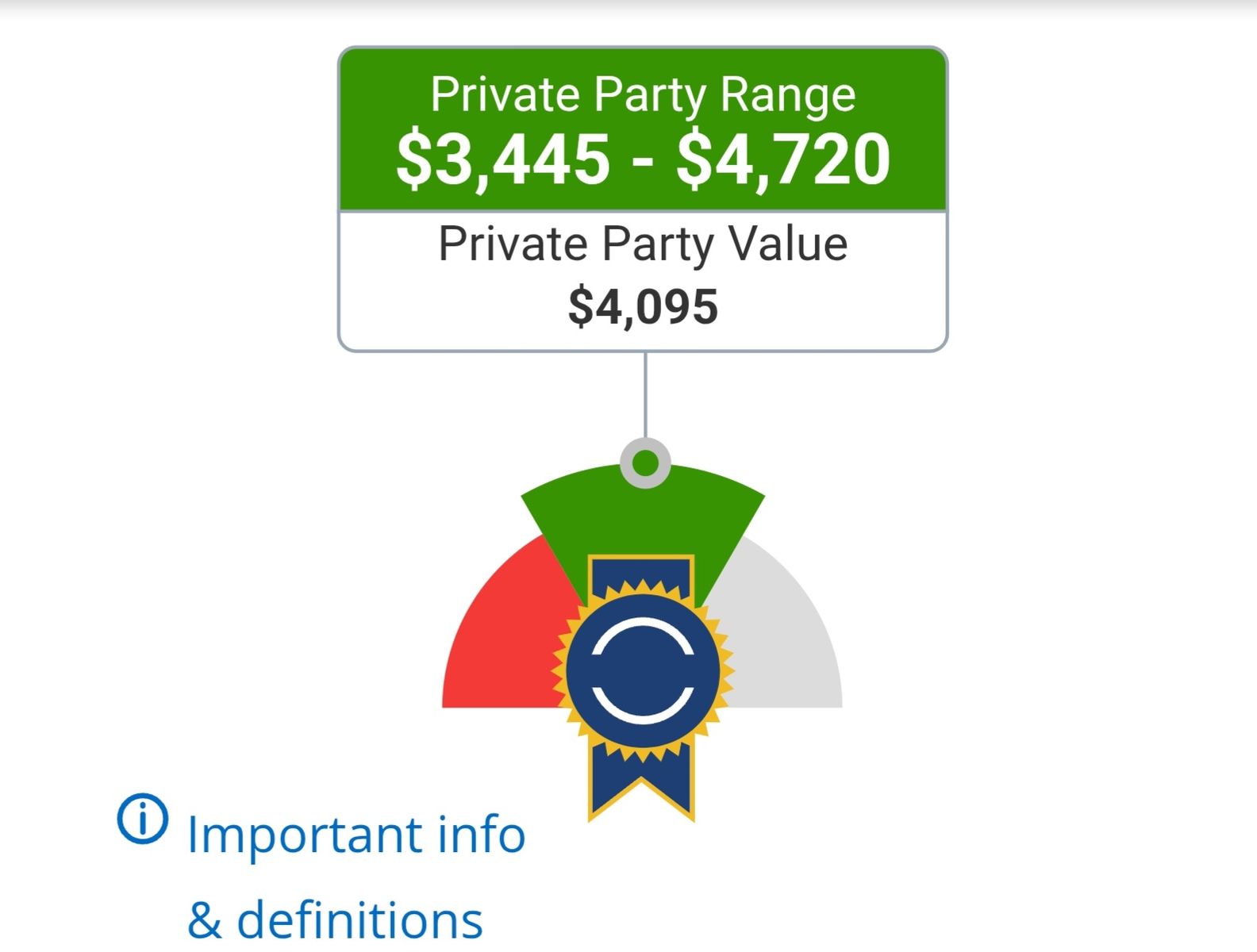Screen dimensions: 1257x952
Task: Click the high price $4,720
Action: point(782,159)
